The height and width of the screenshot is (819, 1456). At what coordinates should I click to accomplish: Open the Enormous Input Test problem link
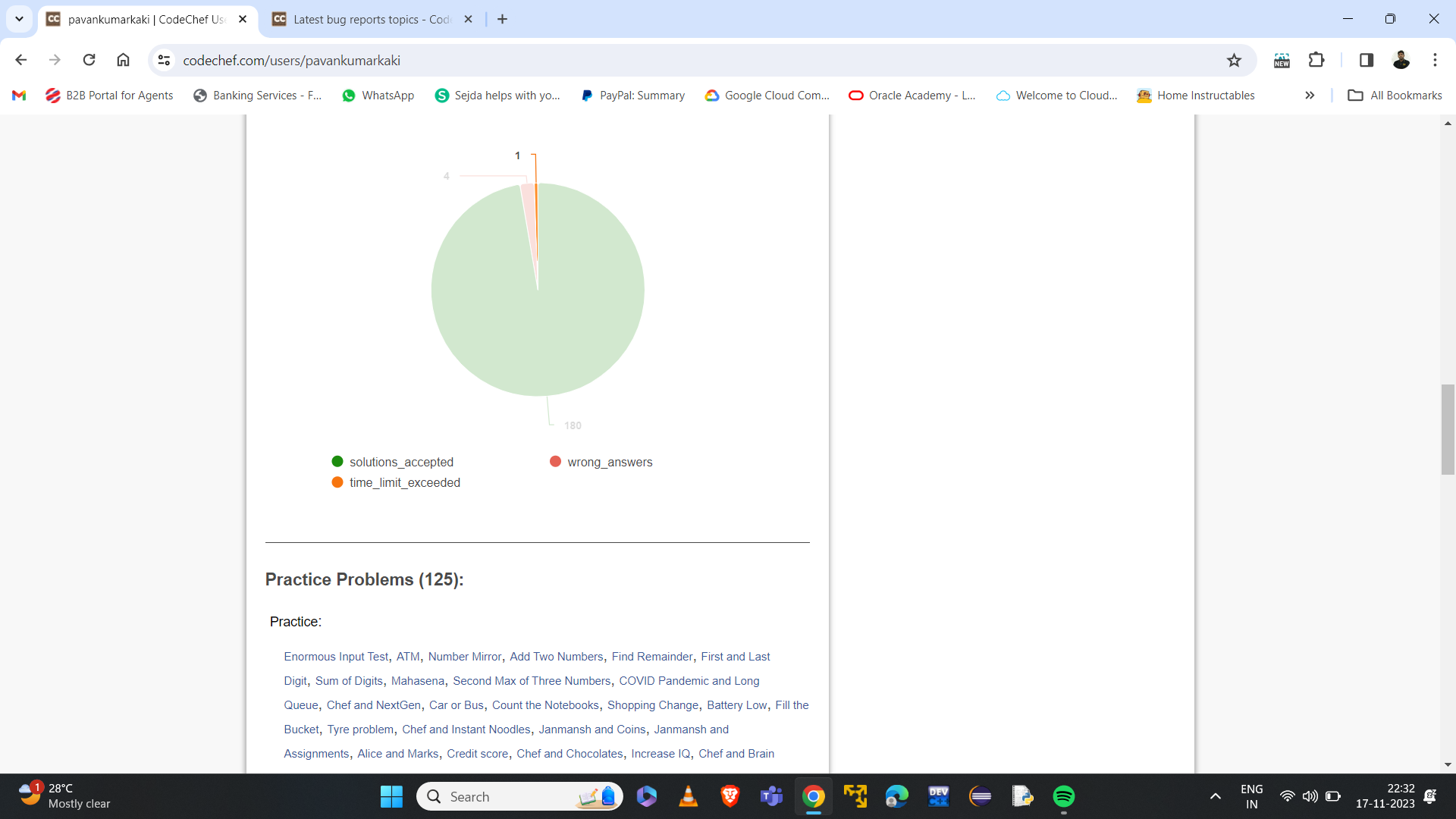(336, 657)
